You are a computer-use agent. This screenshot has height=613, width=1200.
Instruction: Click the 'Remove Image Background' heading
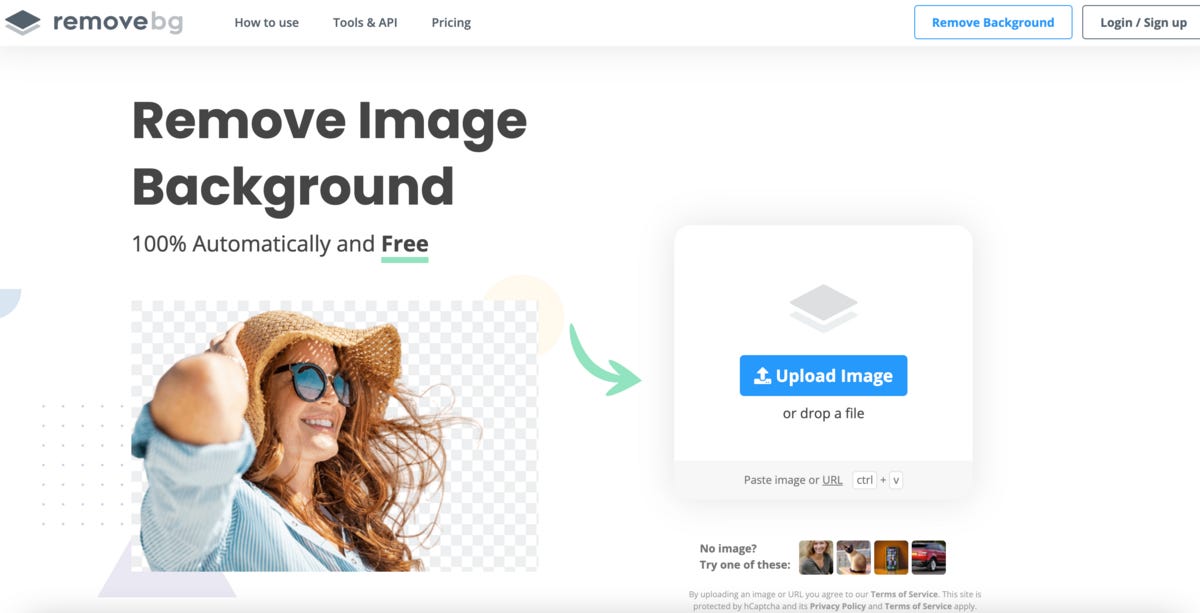[329, 153]
